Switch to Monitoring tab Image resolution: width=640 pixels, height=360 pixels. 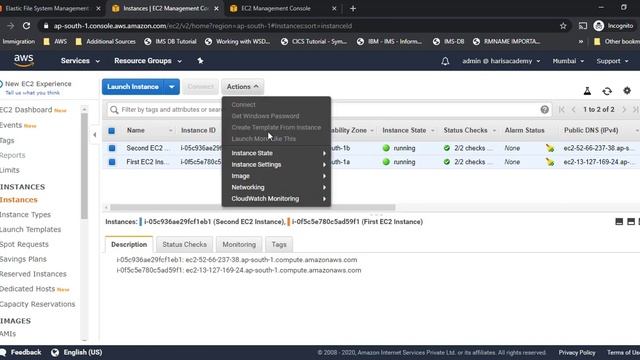pos(239,244)
